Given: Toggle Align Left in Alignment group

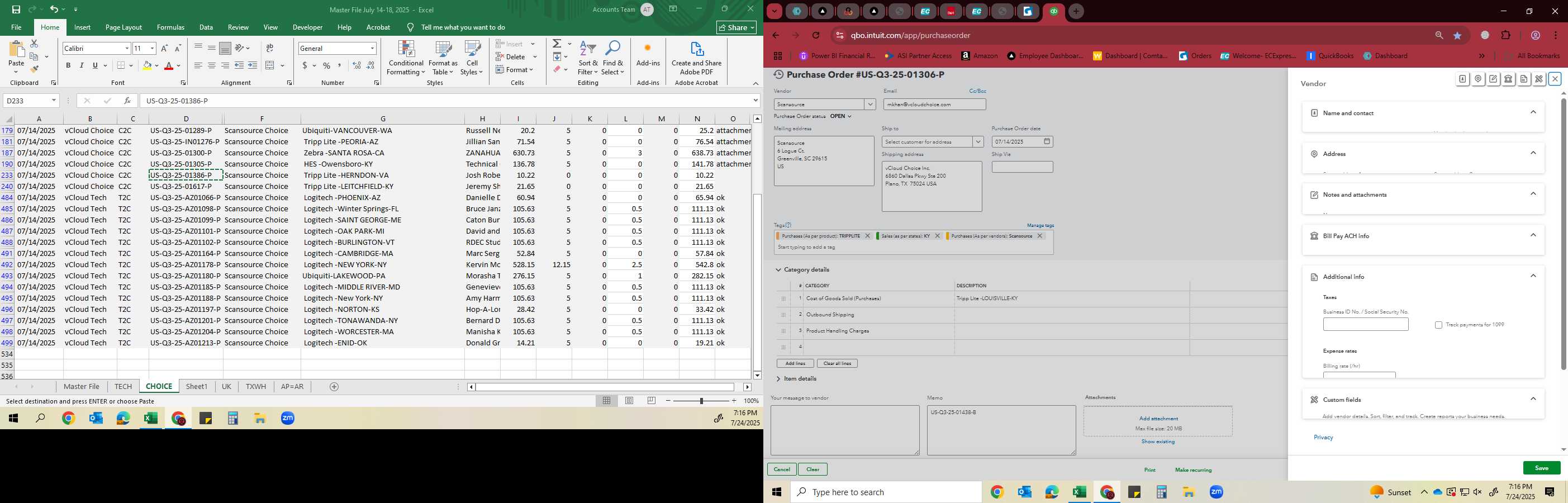Looking at the screenshot, I should click(198, 66).
